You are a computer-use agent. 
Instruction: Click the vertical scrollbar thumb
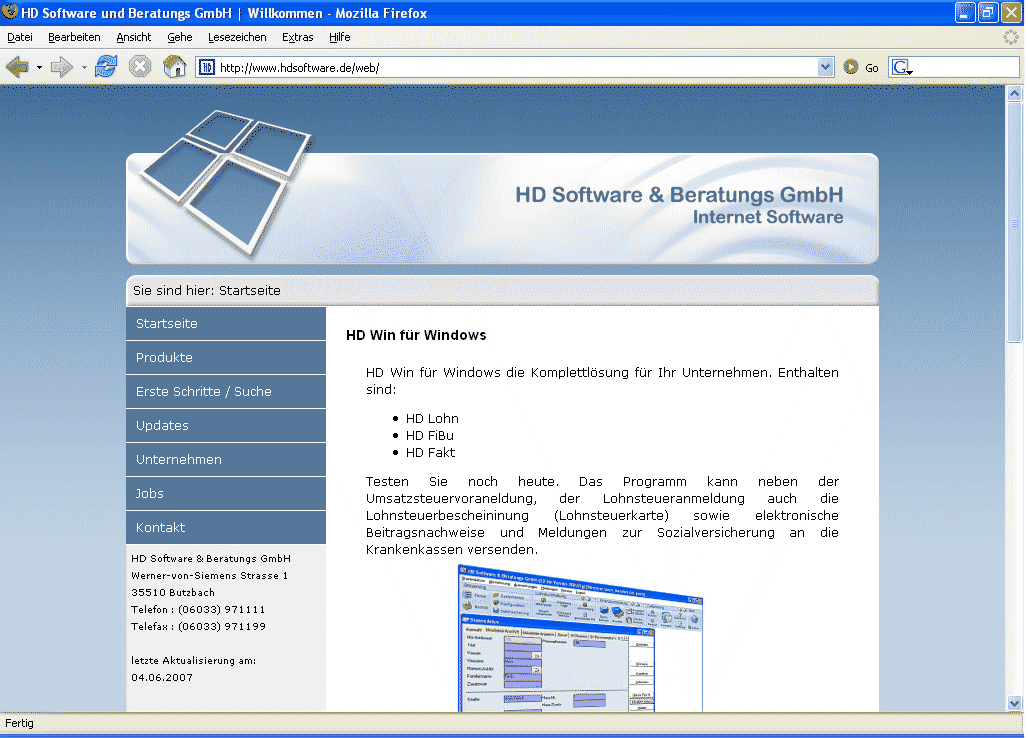(x=1014, y=222)
